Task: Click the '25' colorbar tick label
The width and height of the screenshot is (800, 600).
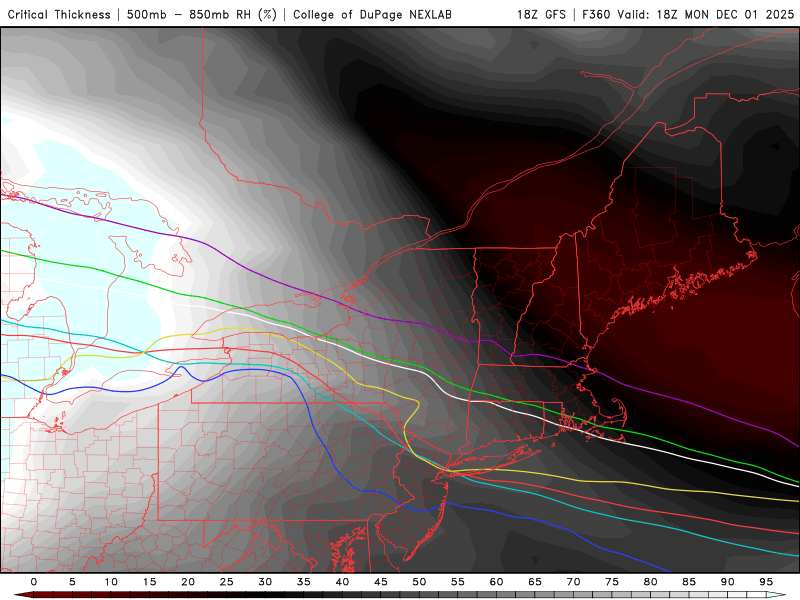Action: (227, 582)
